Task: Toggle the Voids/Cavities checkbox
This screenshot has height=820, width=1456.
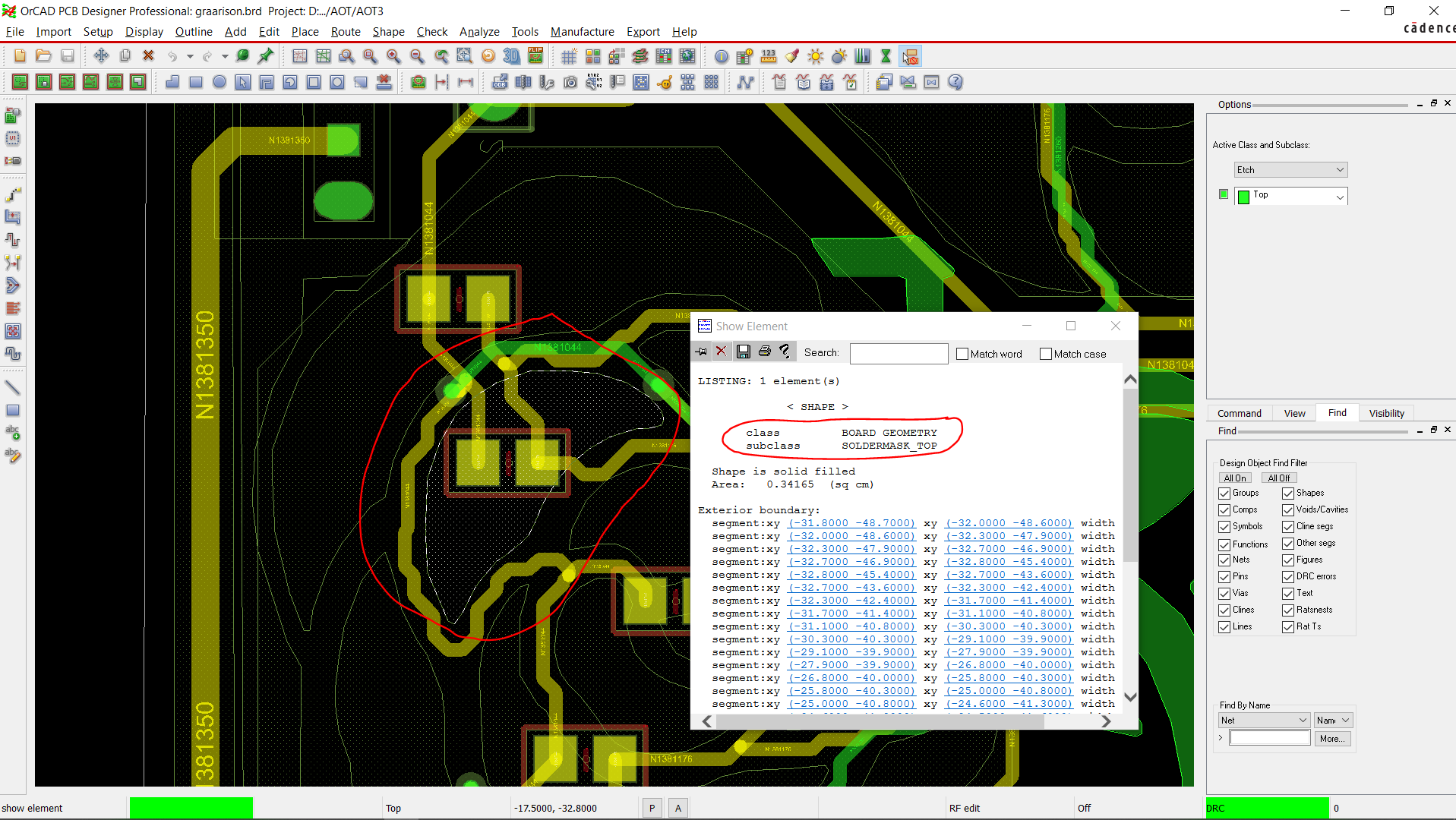Action: (x=1288, y=510)
